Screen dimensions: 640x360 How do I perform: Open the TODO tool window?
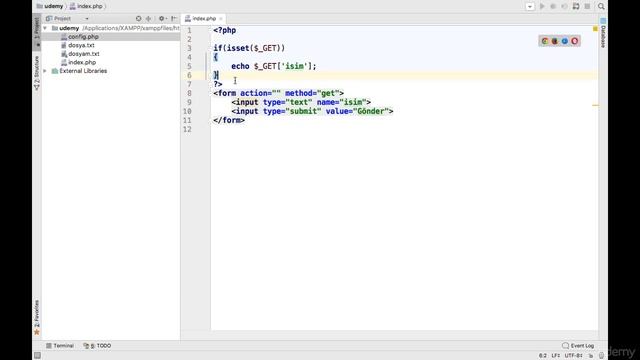pos(97,346)
